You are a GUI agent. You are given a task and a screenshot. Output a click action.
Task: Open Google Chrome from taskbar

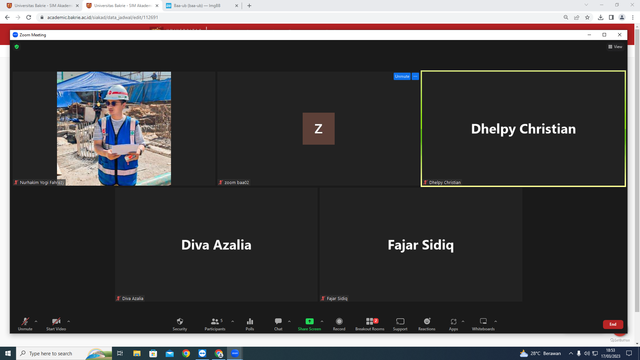coord(186,353)
